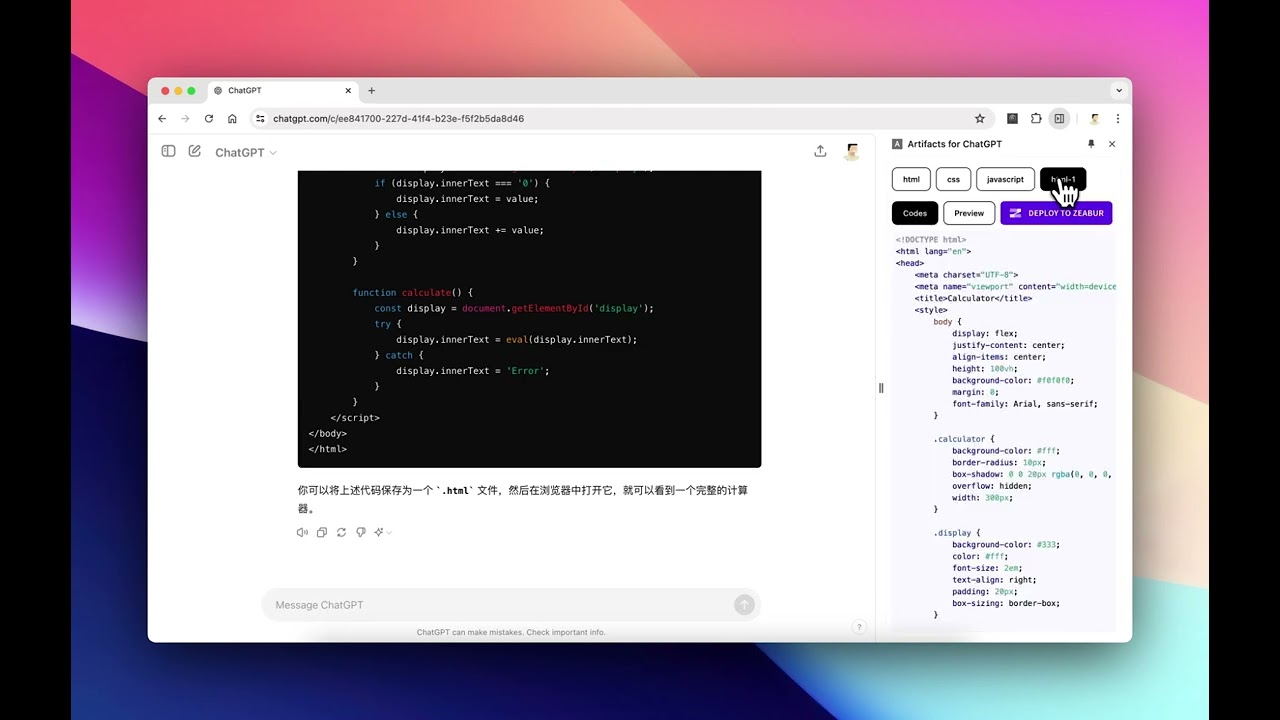Click the 'function calculate()' code line
Viewport: 1280px width, 720px height.
(413, 292)
